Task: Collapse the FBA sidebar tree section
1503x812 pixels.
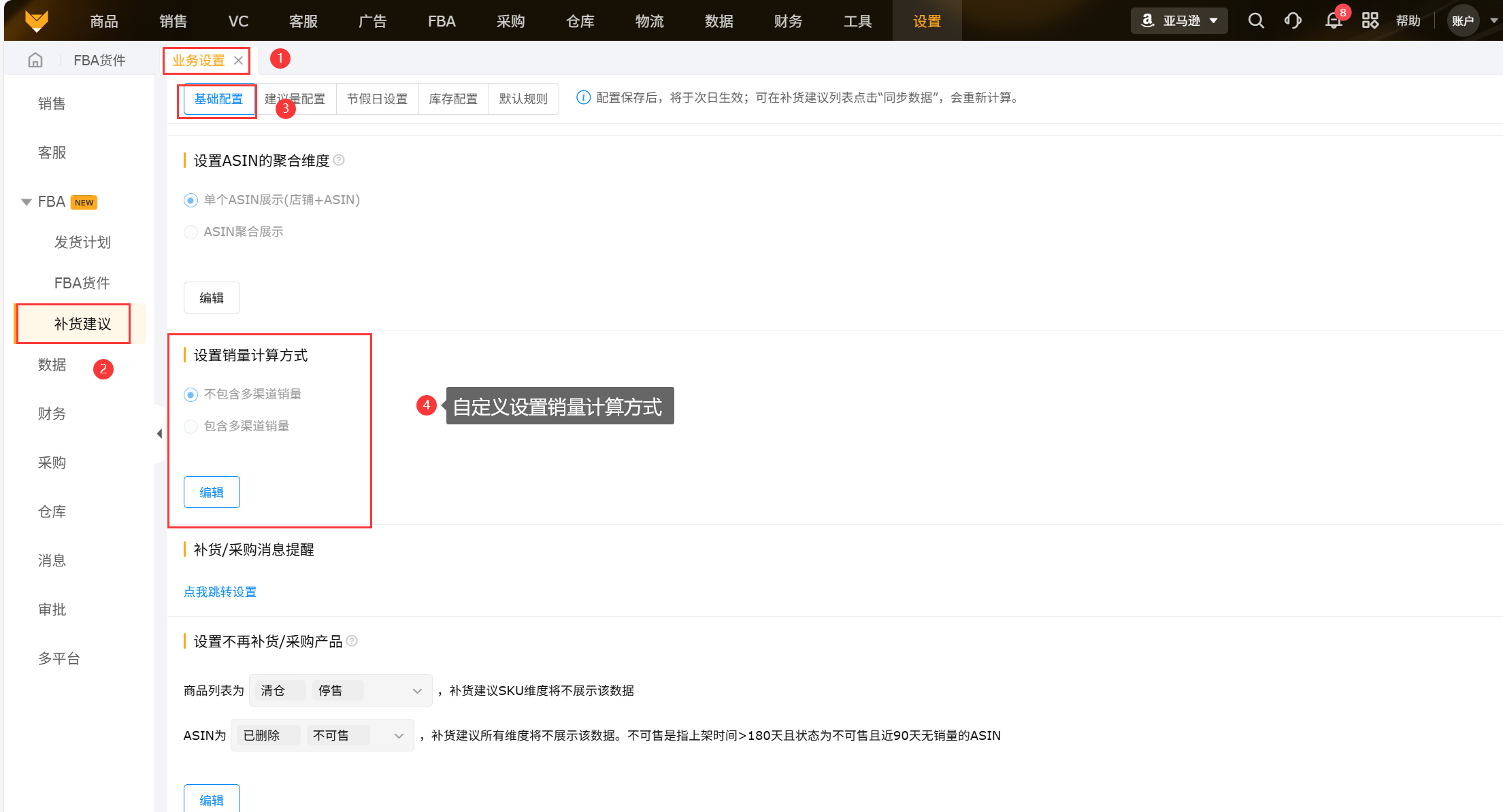Action: (27, 202)
